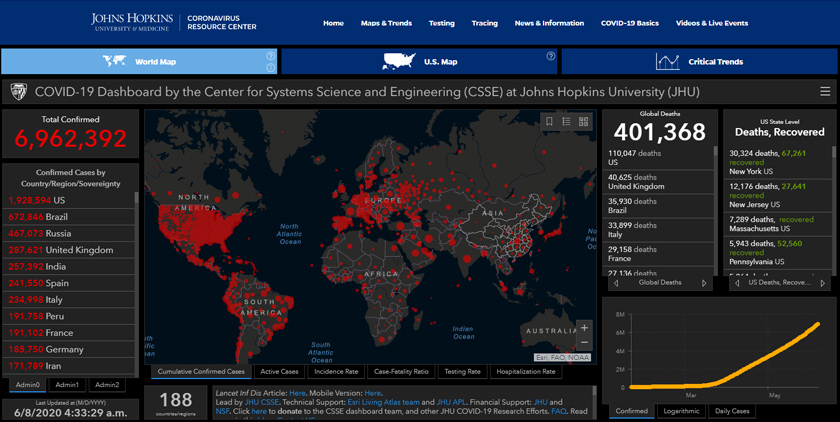Image resolution: width=840 pixels, height=422 pixels.
Task: Select India in confirmed cases list
Action: [x=69, y=267]
